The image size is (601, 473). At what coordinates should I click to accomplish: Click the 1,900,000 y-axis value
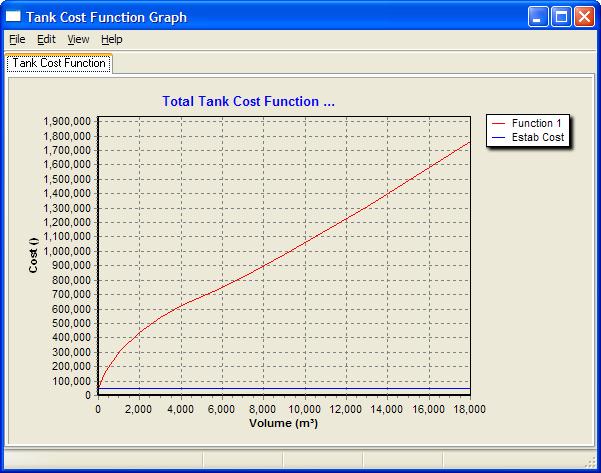pyautogui.click(x=67, y=122)
